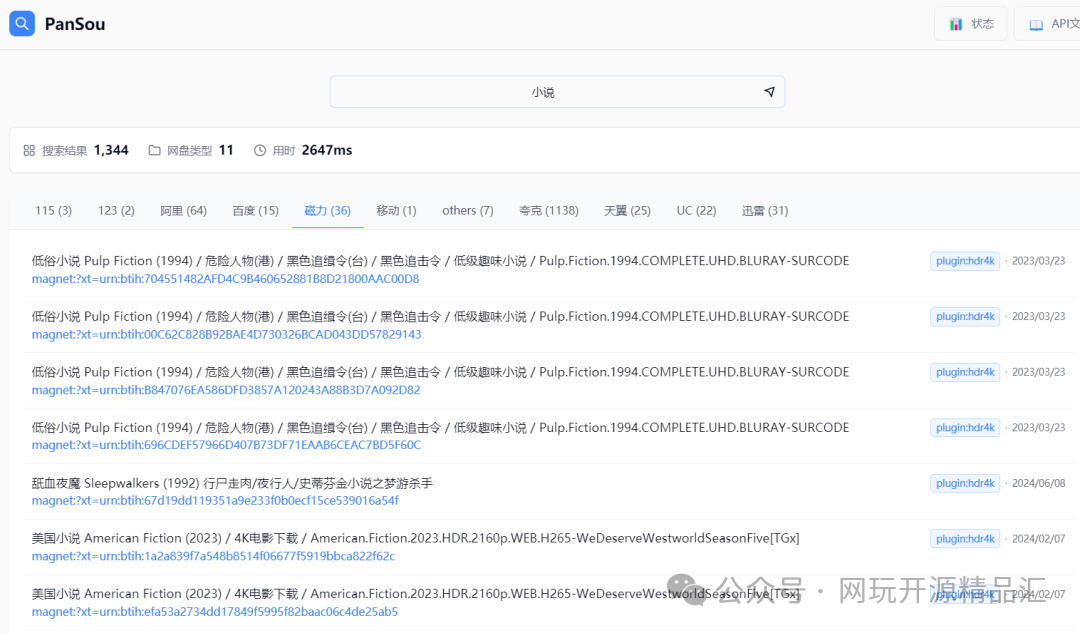Click the plugin:hdr4k badge on the first result
Viewport: 1080px width, 633px height.
[x=964, y=260]
